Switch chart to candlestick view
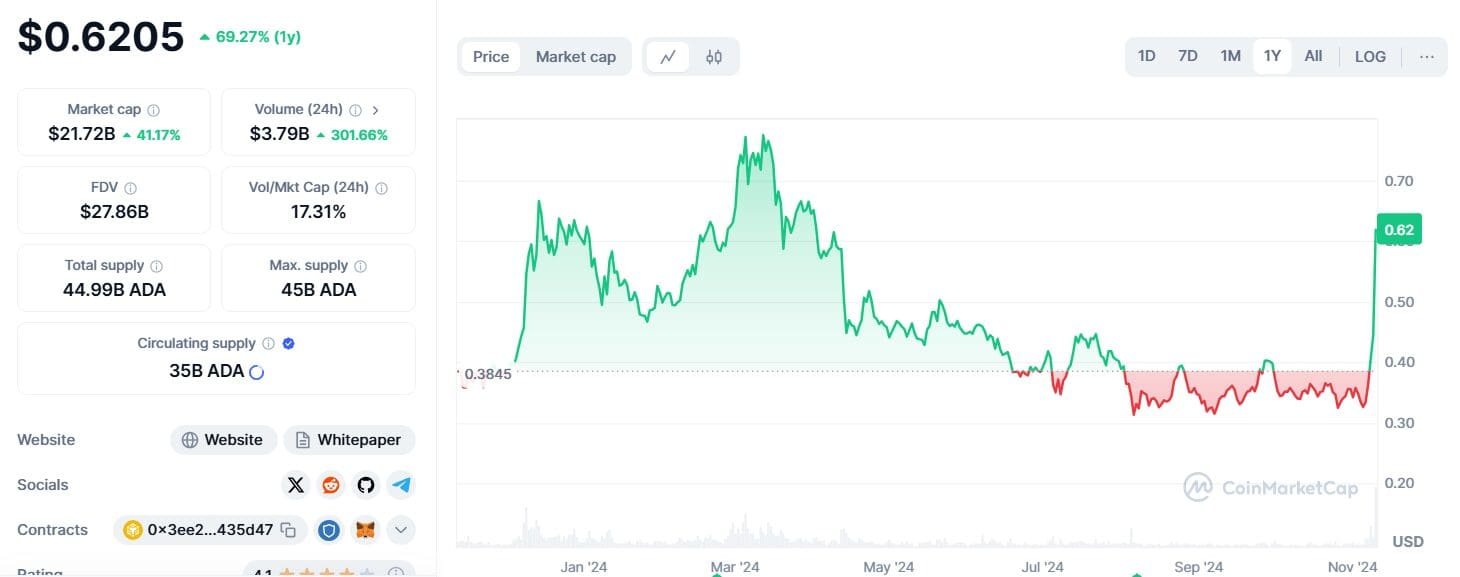 point(715,56)
